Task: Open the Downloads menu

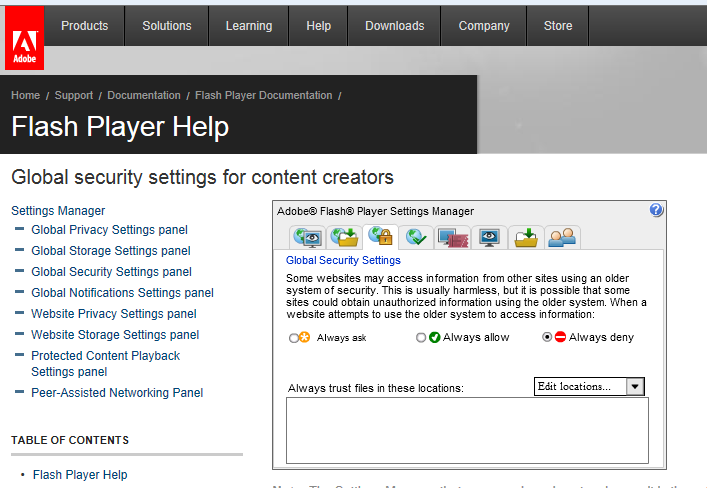Action: pyautogui.click(x=394, y=26)
